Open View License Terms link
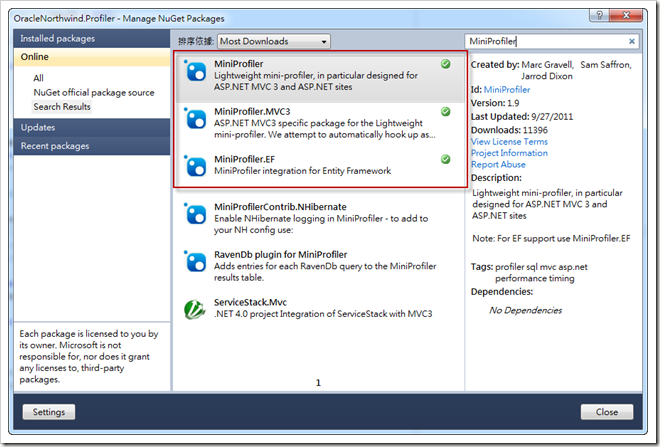Viewport: 660px width, 447px height. pyautogui.click(x=509, y=141)
